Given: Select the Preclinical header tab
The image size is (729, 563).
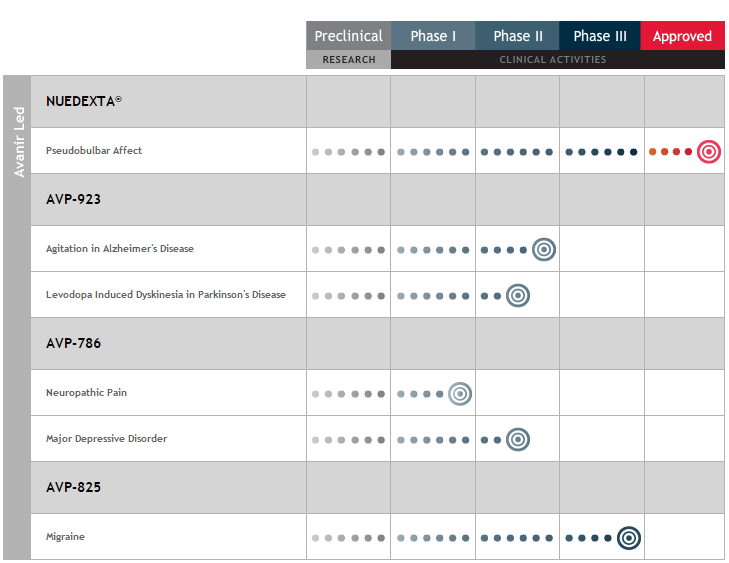Looking at the screenshot, I should (x=348, y=36).
